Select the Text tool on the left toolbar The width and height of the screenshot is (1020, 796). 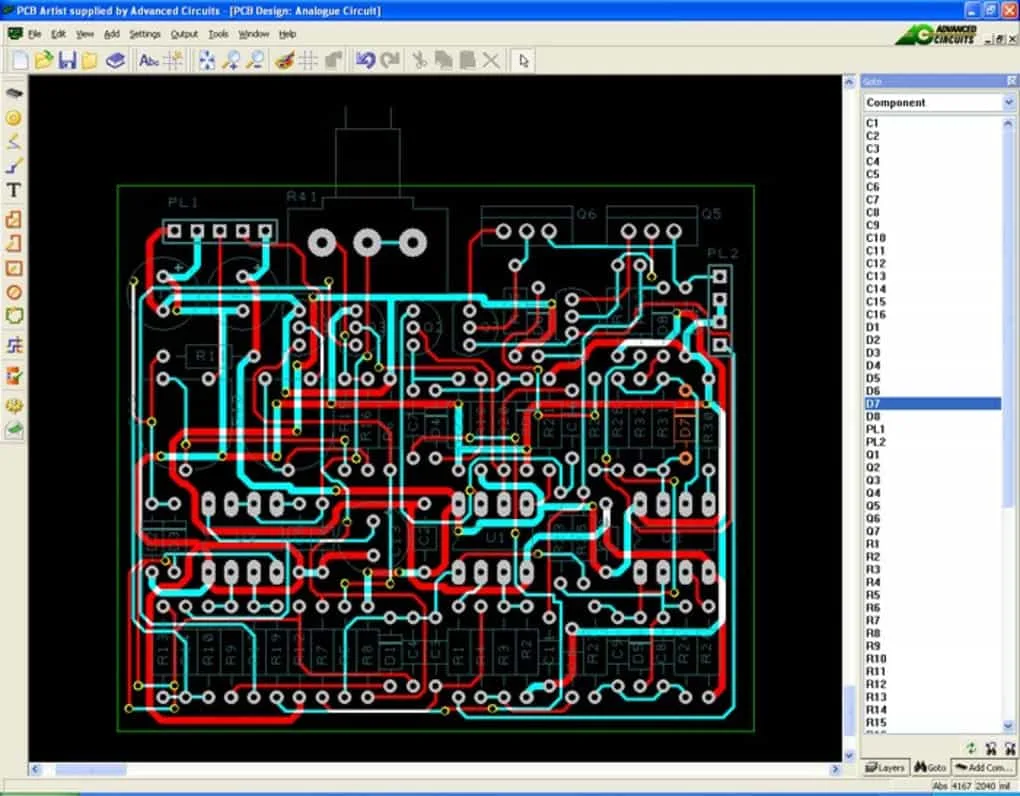click(x=13, y=188)
